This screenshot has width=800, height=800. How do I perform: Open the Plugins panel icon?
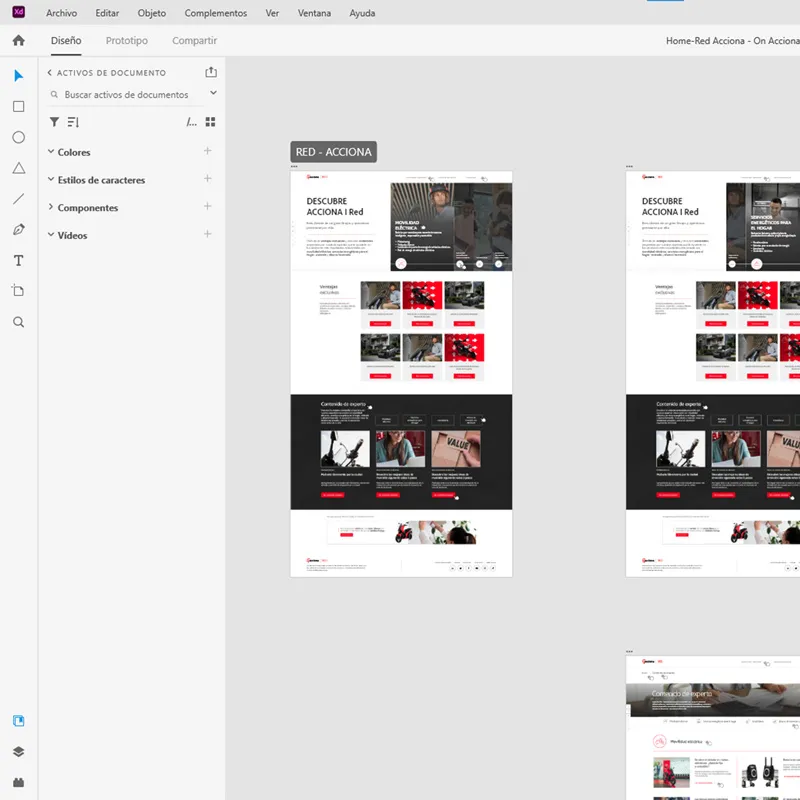pos(18,782)
